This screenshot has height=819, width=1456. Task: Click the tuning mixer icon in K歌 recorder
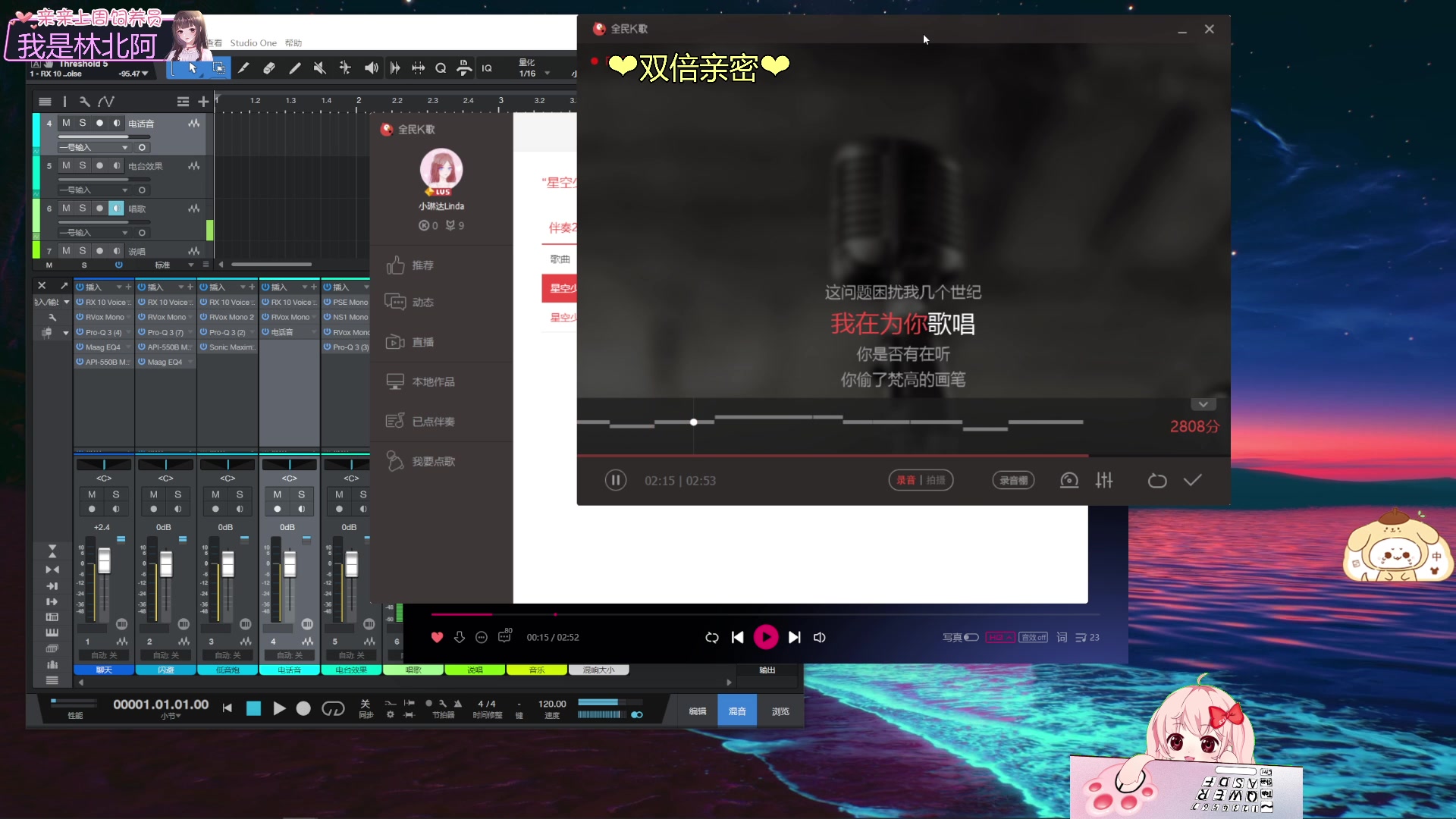[x=1104, y=480]
